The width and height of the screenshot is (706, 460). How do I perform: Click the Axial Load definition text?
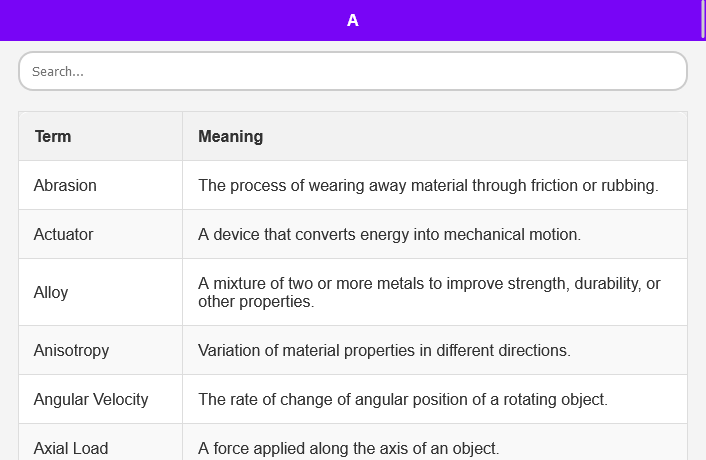click(x=348, y=448)
